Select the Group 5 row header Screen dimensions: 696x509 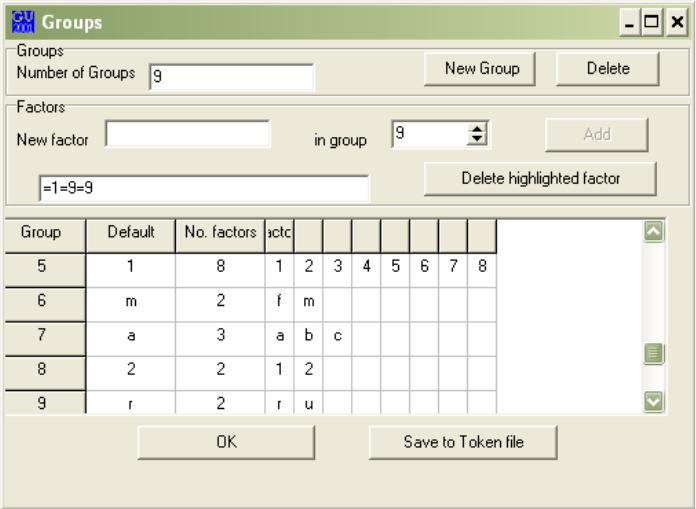click(x=43, y=267)
